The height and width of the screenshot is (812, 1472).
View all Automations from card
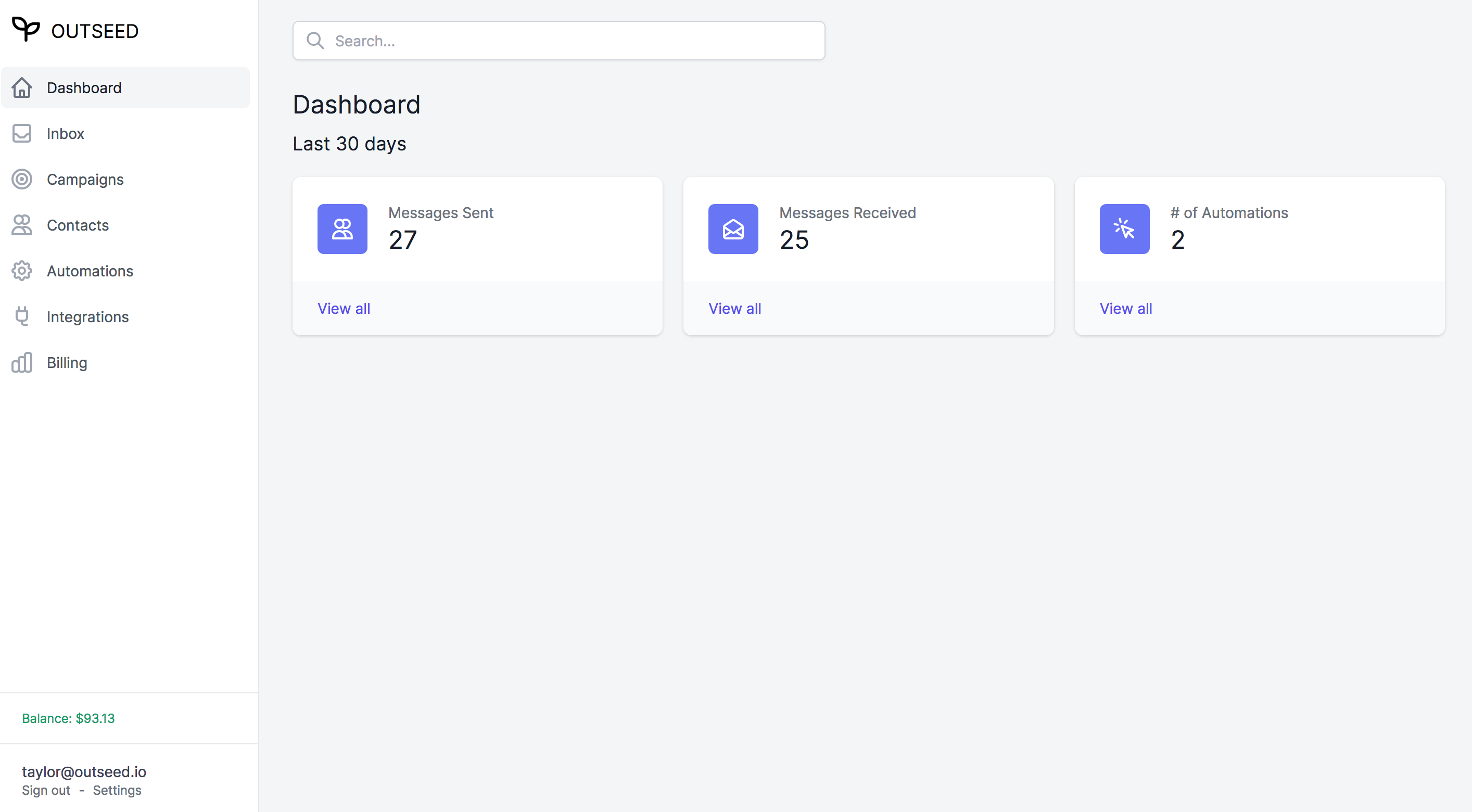pos(1126,309)
